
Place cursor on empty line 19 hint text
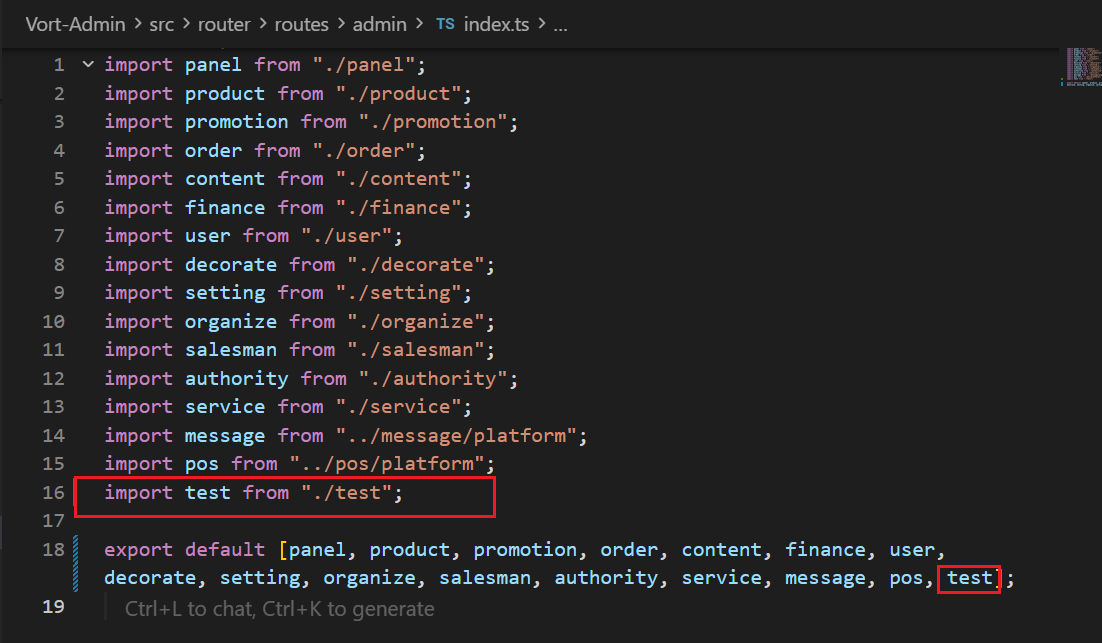pos(279,608)
